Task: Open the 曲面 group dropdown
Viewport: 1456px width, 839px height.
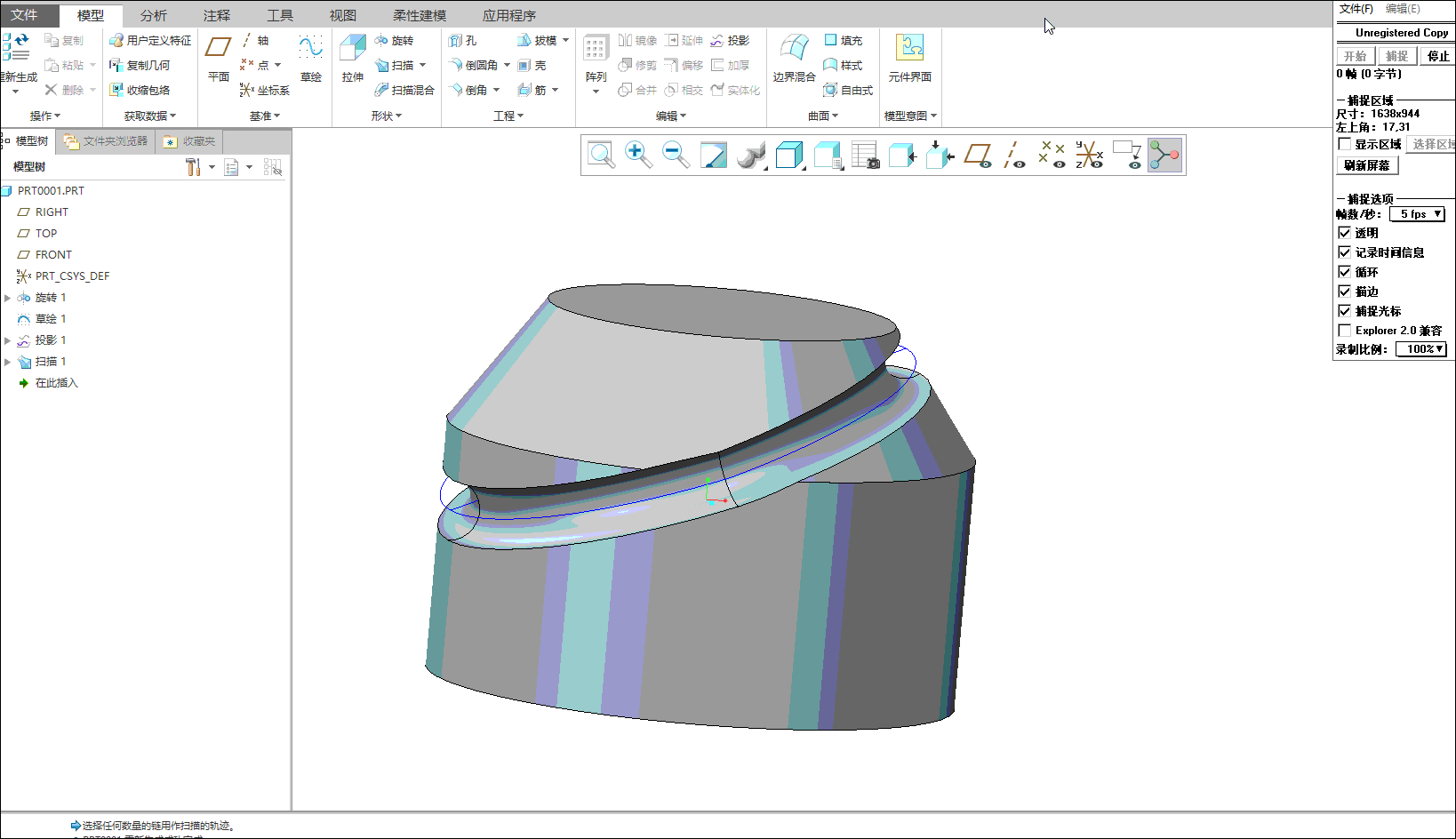Action: coord(823,116)
